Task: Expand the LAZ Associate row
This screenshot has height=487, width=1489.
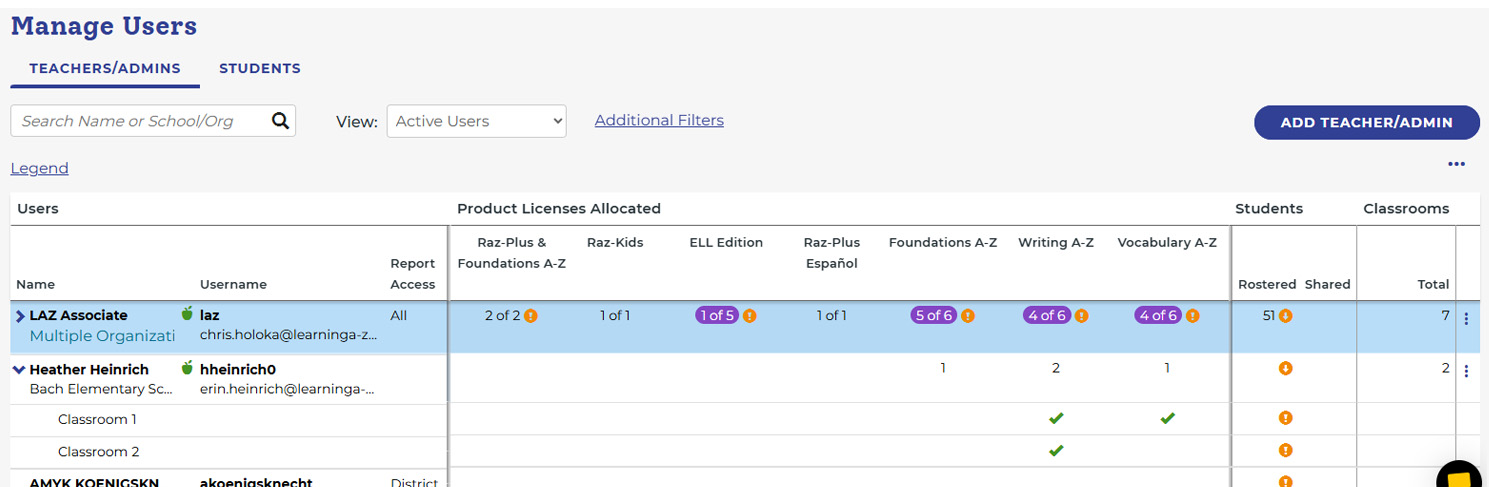Action: point(19,316)
